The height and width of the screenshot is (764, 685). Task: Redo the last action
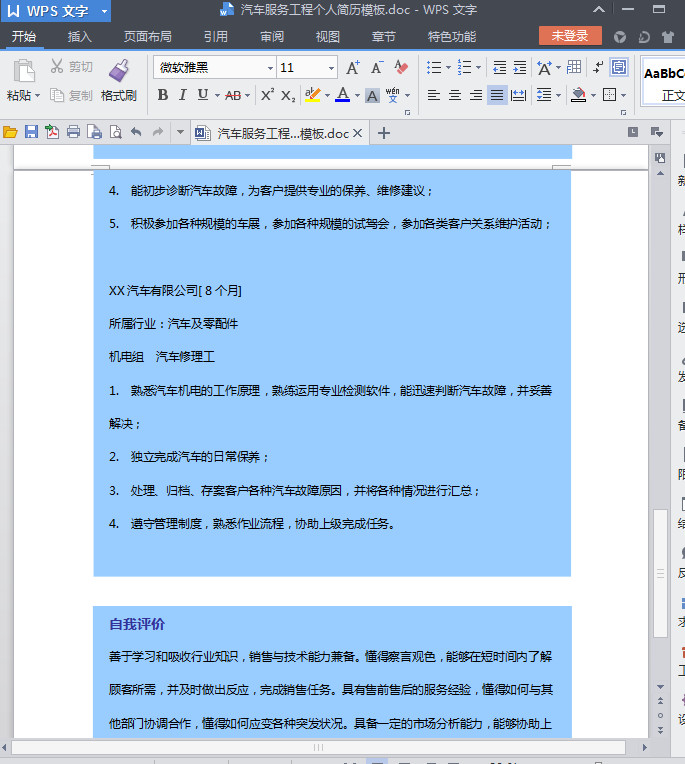(x=158, y=132)
